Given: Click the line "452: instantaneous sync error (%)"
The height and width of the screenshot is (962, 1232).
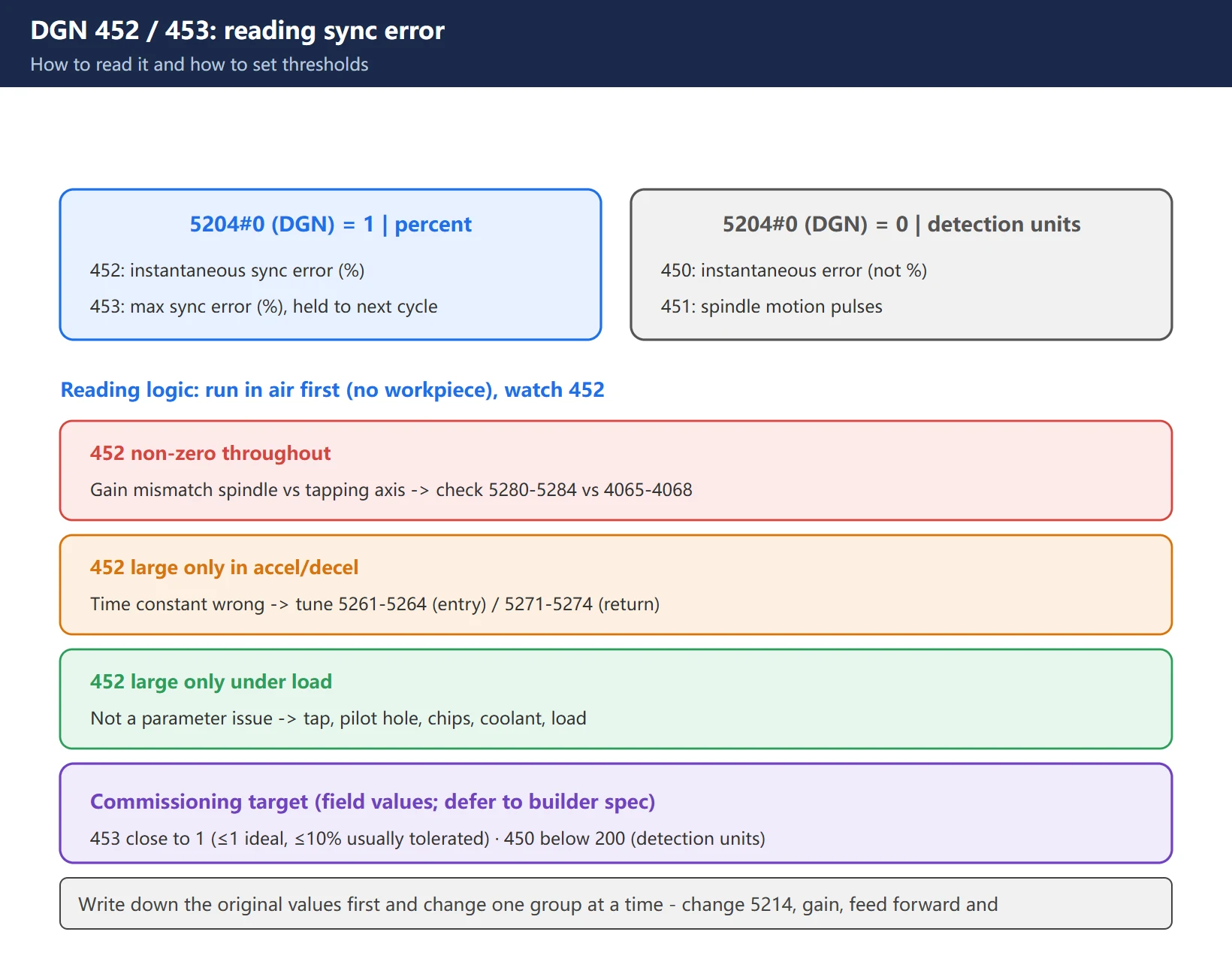Looking at the screenshot, I should click(227, 271).
